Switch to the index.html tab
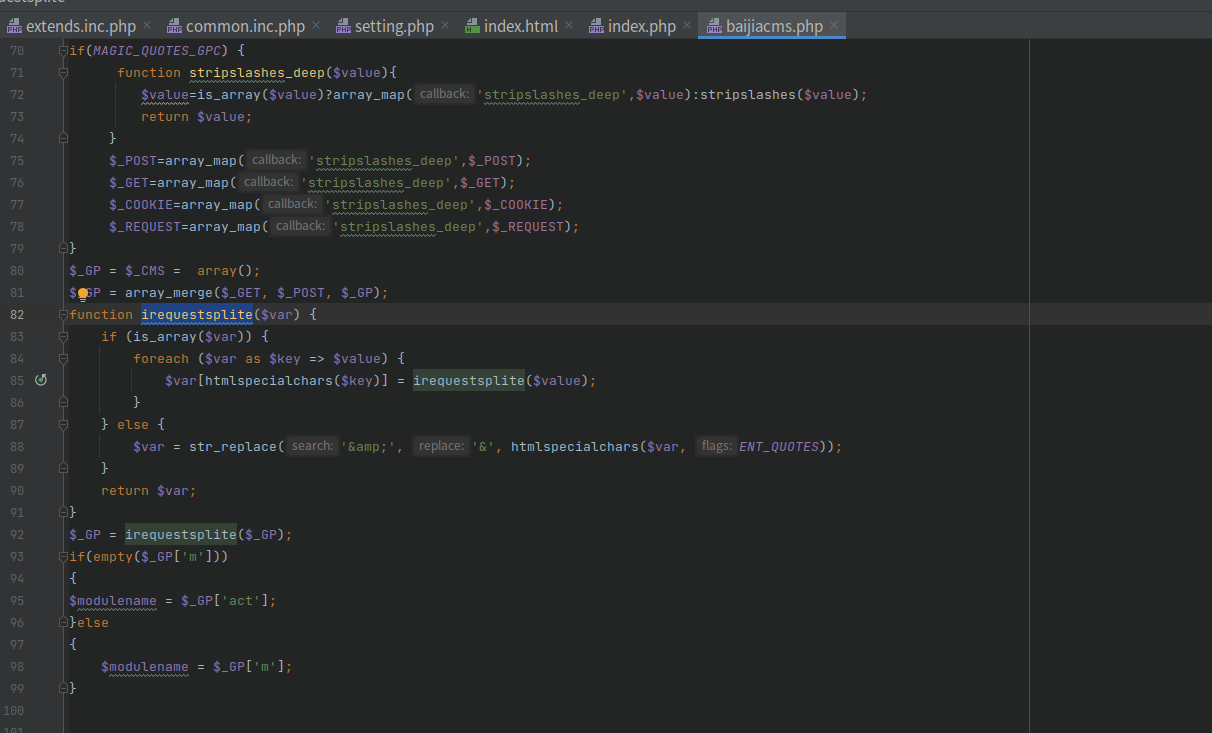1212x733 pixels. tap(520, 26)
